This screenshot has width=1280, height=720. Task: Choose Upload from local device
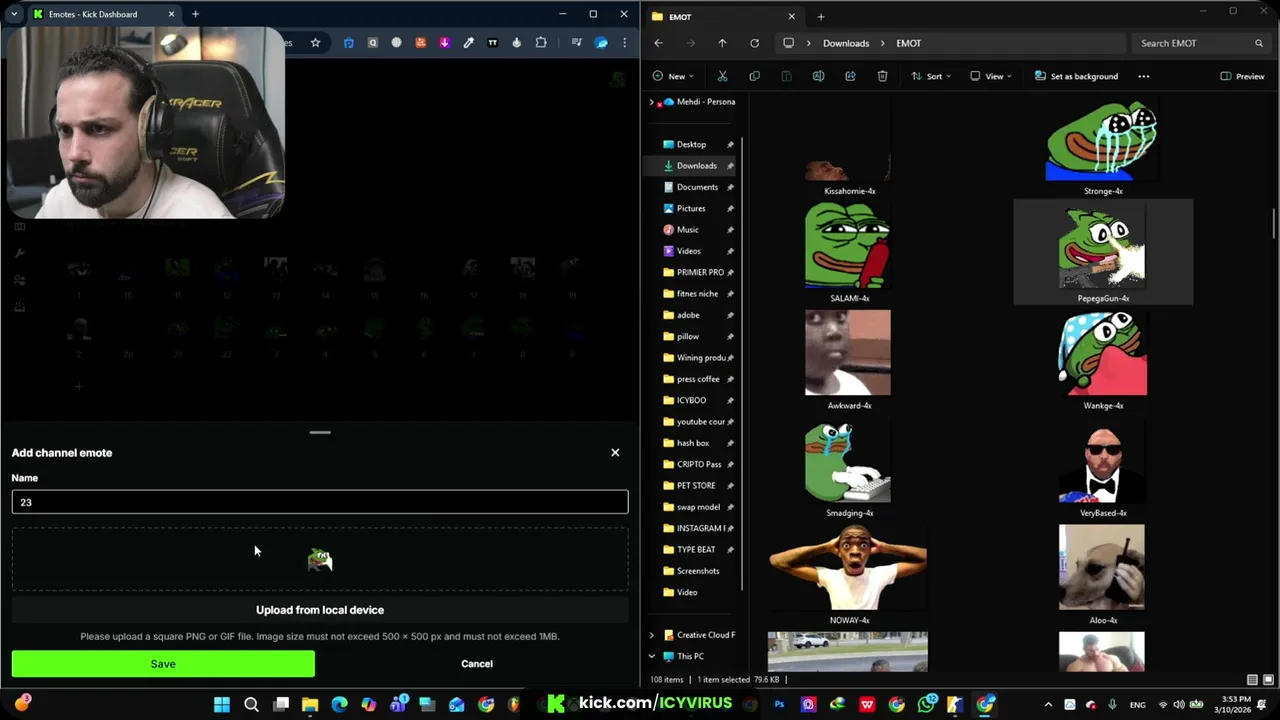(320, 610)
